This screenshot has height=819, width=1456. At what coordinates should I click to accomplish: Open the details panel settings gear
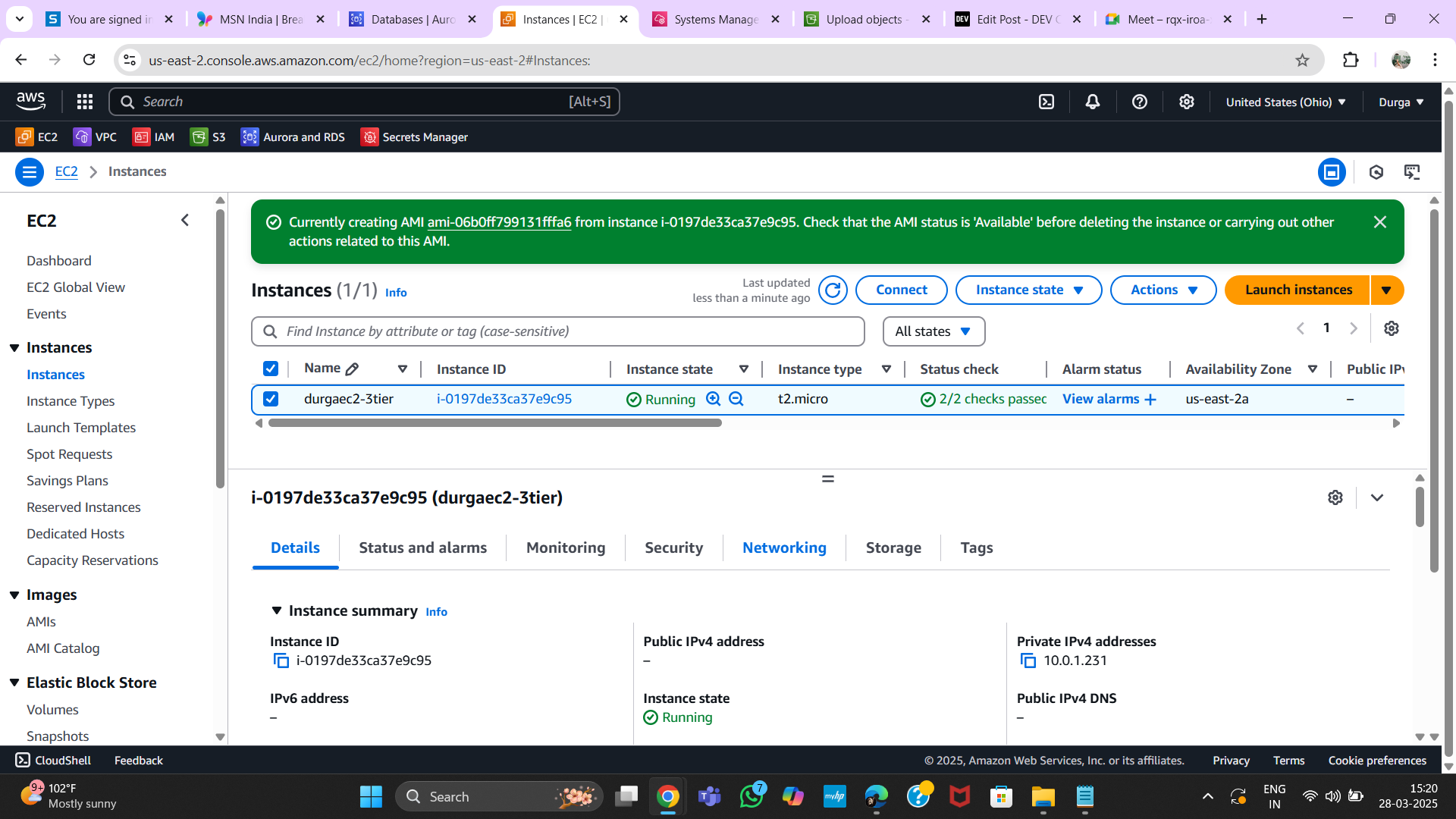click(x=1335, y=497)
